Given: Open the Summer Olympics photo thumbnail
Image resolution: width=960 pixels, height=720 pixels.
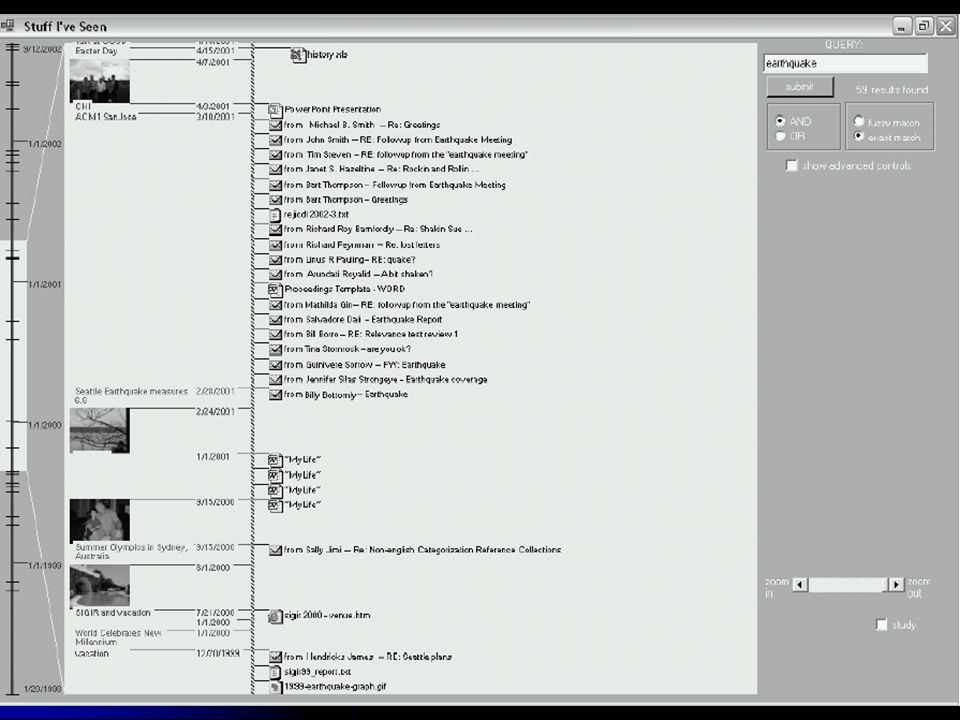Looking at the screenshot, I should [100, 521].
